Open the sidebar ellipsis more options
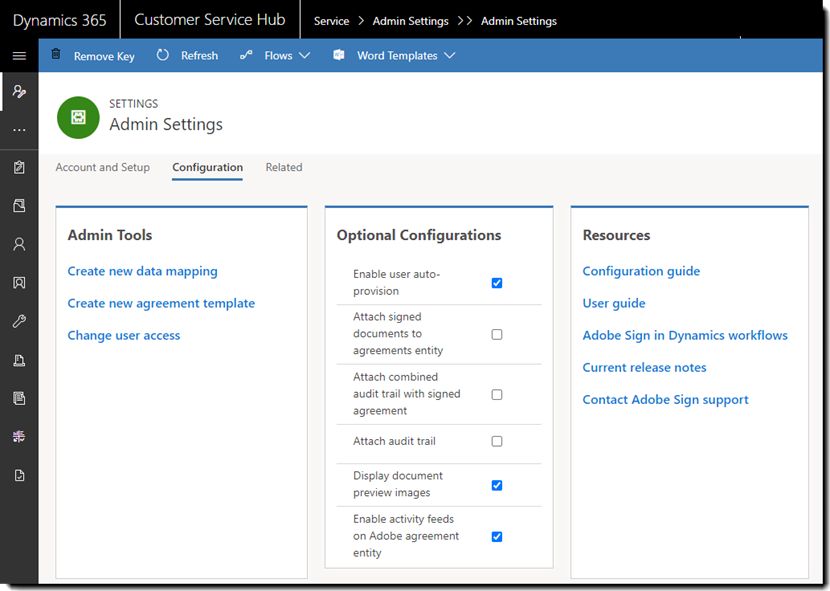Viewport: 830px width, 591px height. click(x=19, y=130)
